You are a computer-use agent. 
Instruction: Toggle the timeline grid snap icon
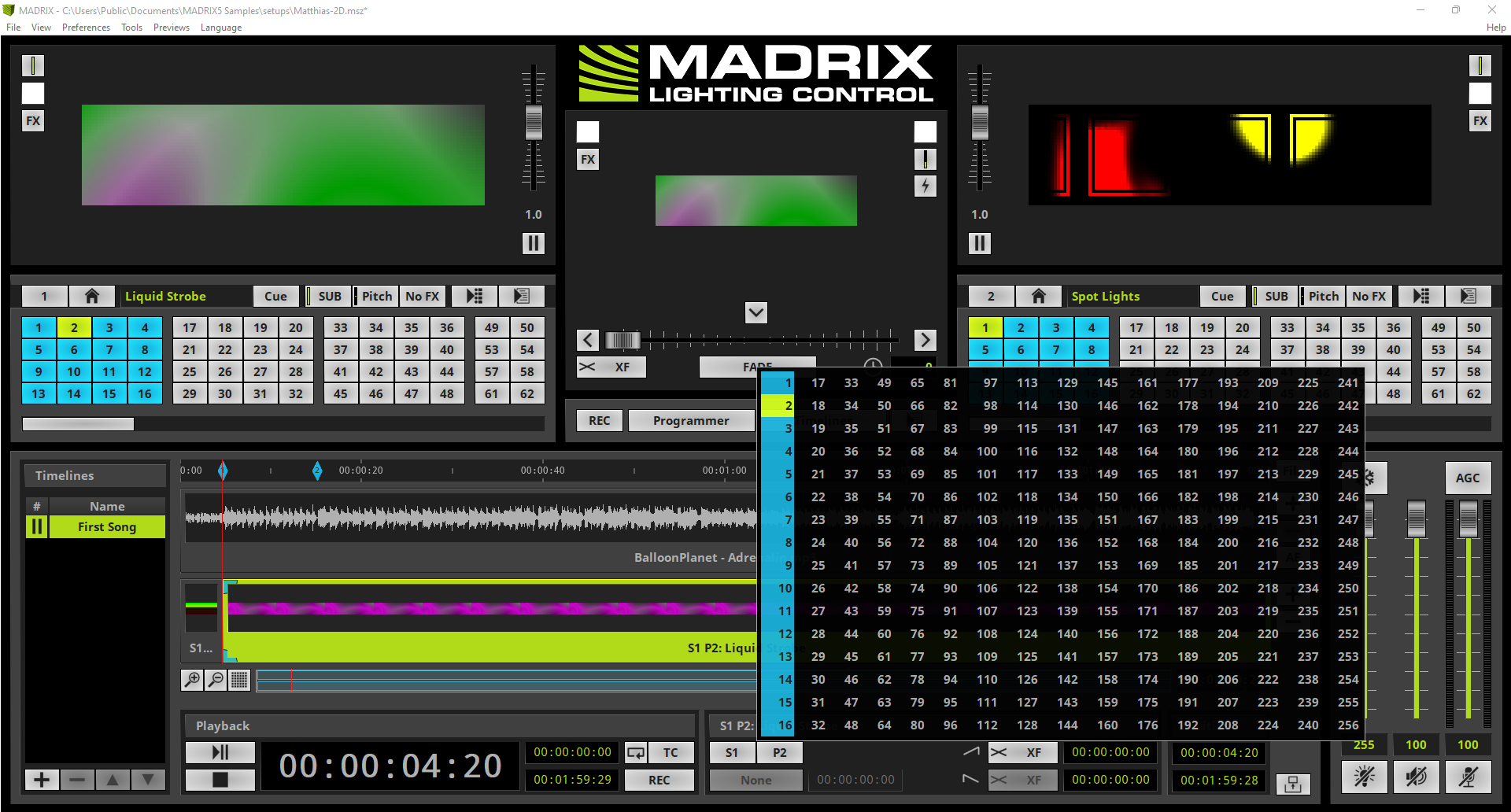[239, 680]
